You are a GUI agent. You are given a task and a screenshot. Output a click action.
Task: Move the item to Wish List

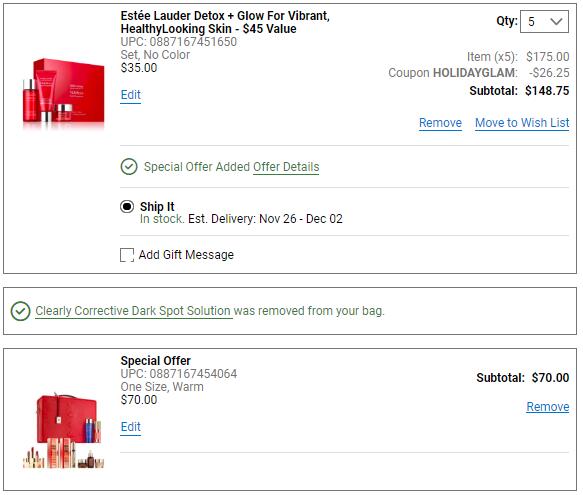pos(522,123)
